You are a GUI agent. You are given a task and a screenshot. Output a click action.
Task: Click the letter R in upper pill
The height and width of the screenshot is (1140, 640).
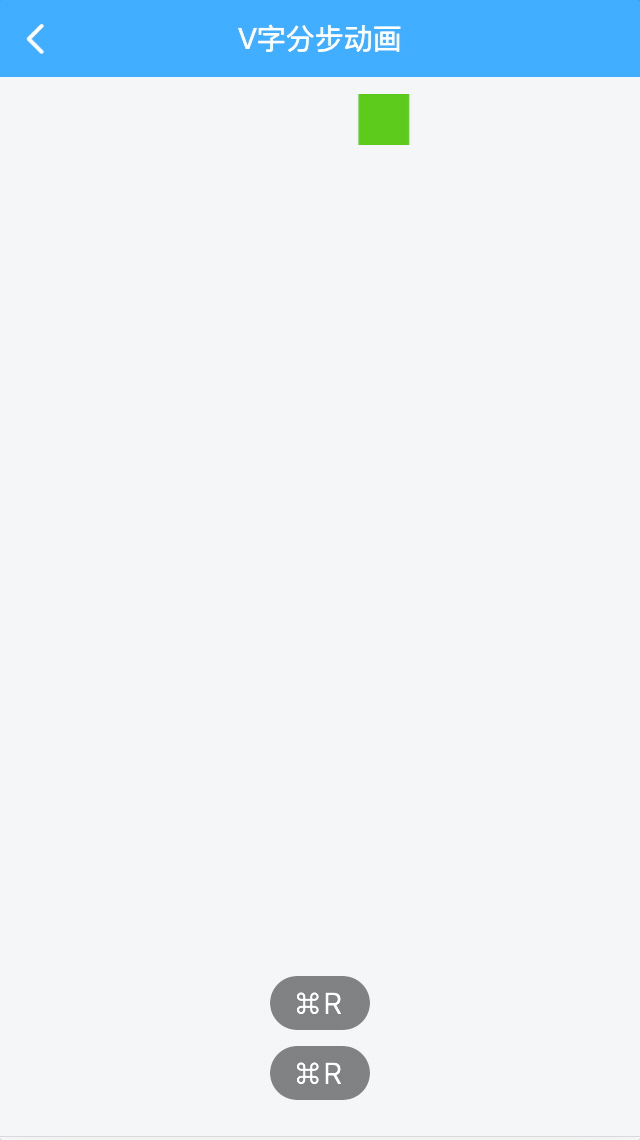coord(333,1004)
